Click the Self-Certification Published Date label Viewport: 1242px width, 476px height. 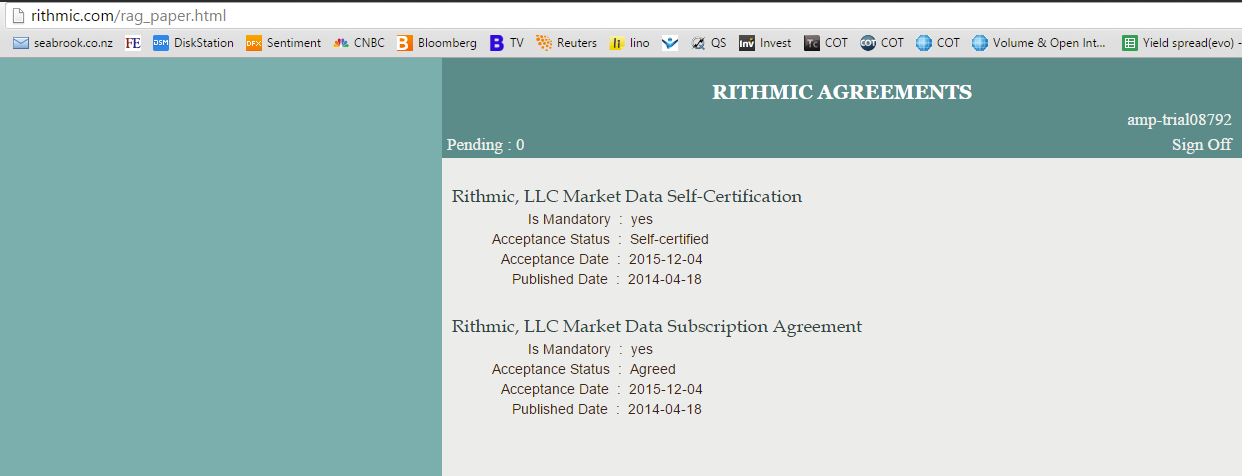click(560, 279)
